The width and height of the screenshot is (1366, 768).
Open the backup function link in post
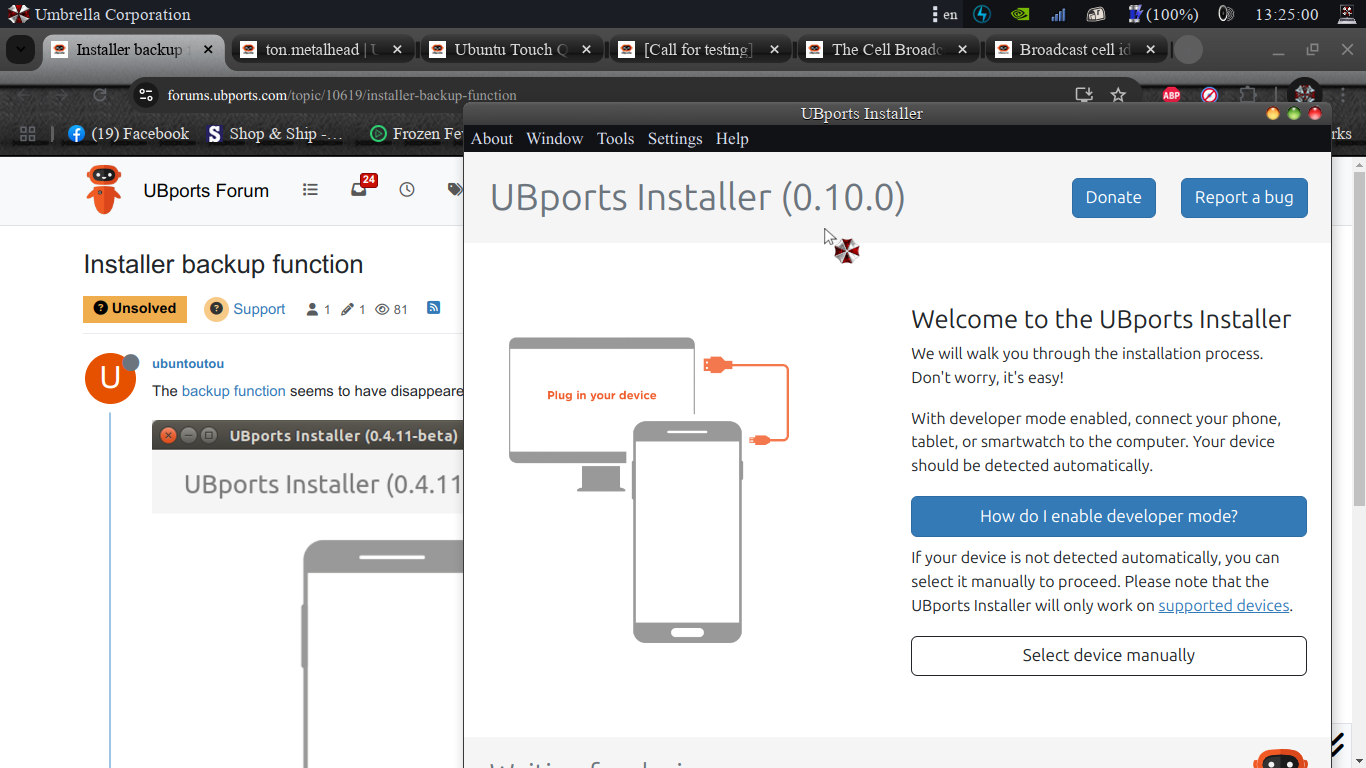point(234,391)
